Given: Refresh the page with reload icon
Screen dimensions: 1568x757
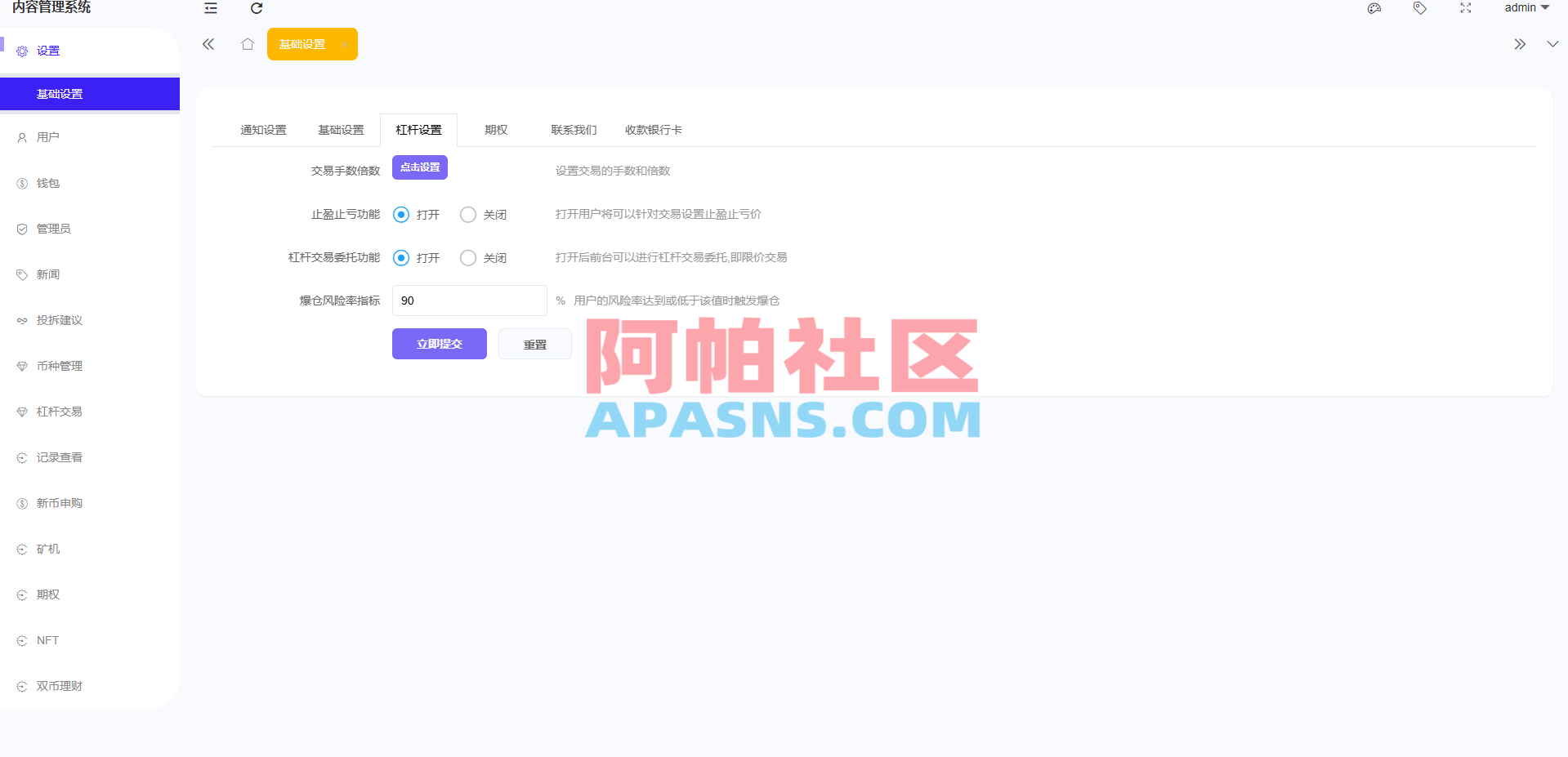Looking at the screenshot, I should point(257,8).
